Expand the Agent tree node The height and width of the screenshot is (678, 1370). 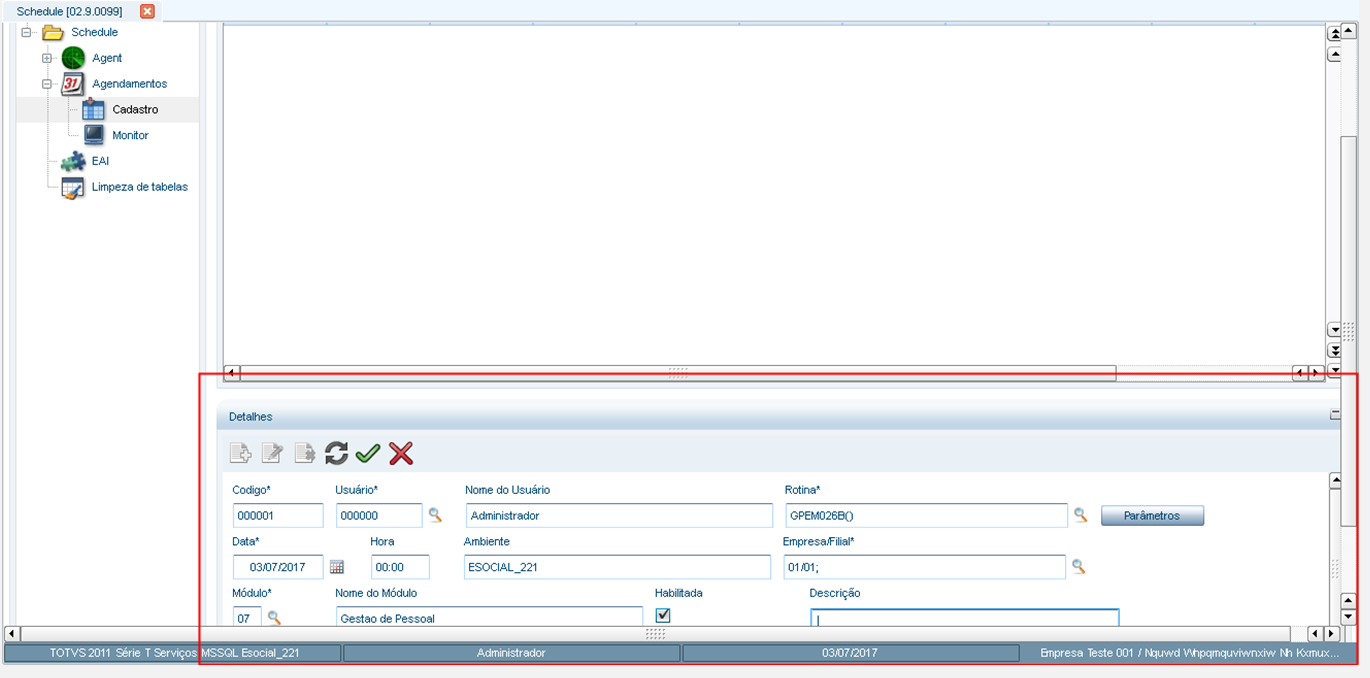(47, 58)
